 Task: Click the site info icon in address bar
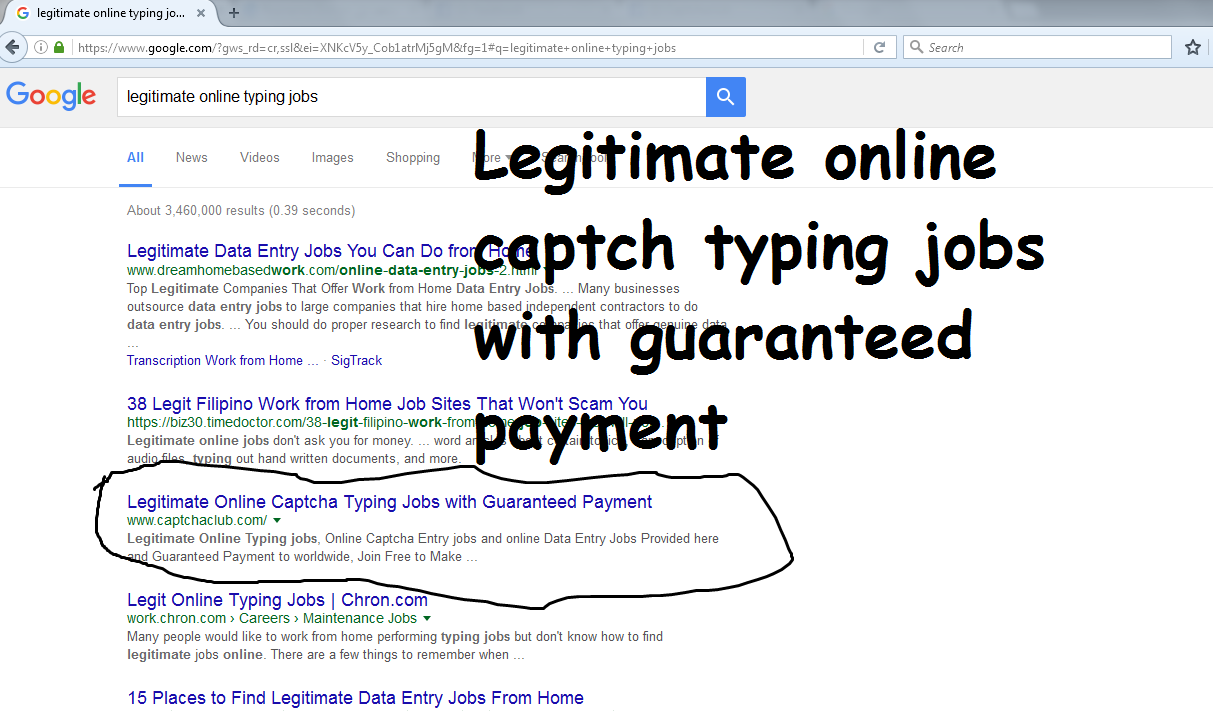coord(41,47)
